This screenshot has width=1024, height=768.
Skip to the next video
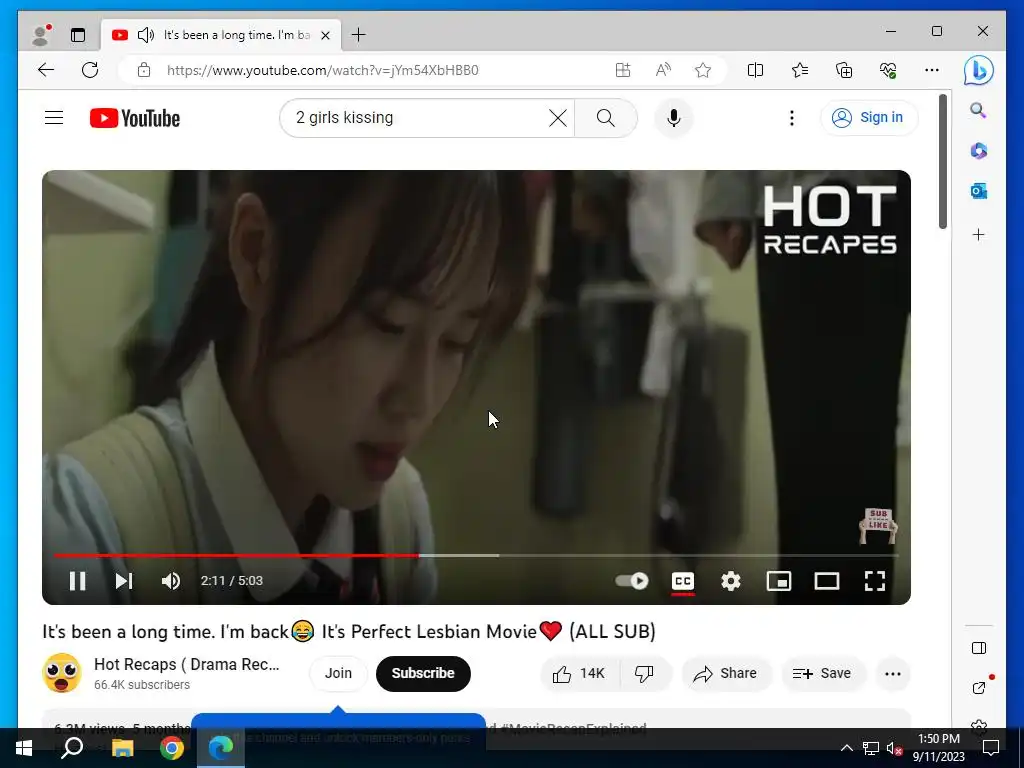[123, 581]
